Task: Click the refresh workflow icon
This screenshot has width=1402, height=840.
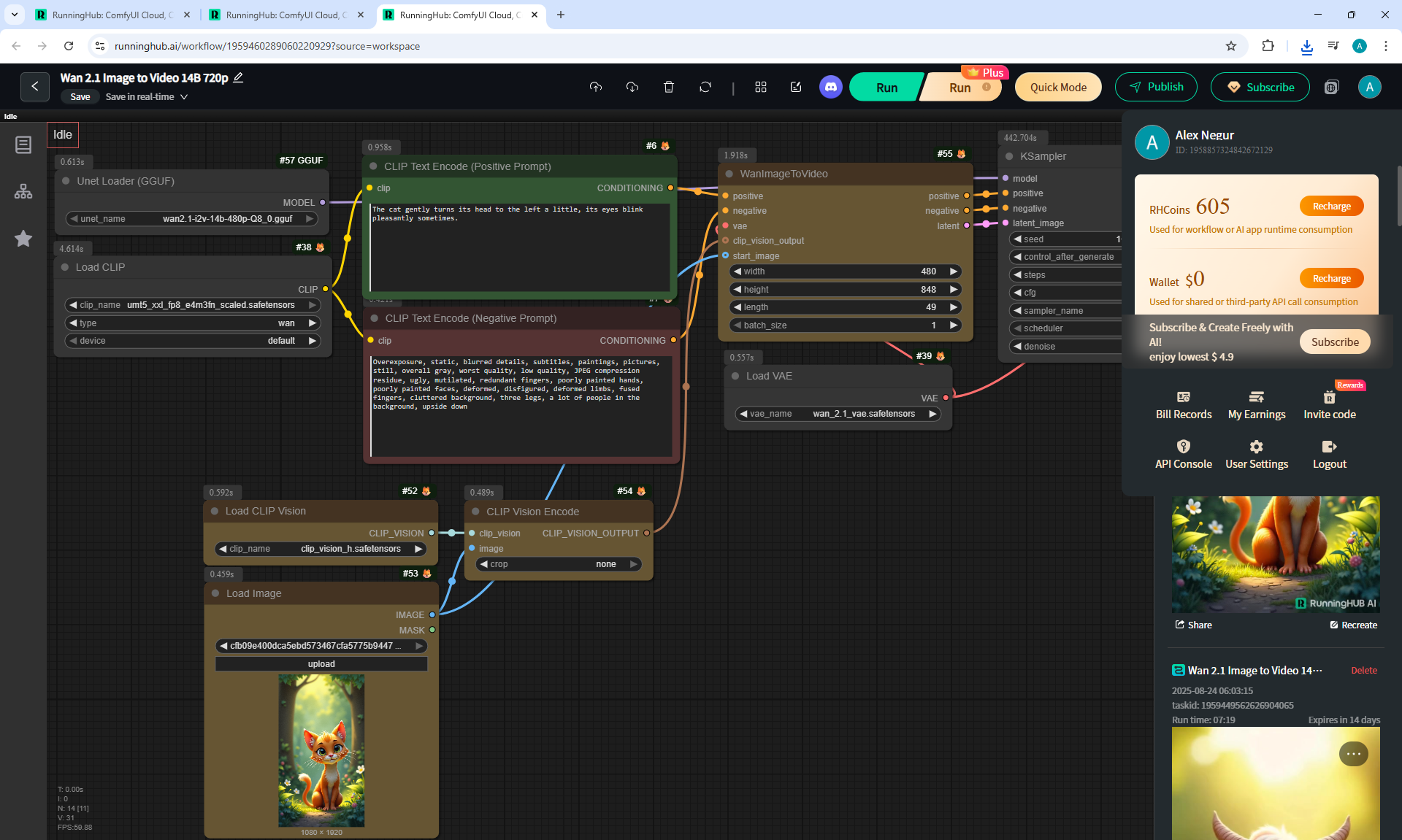Action: tap(705, 87)
